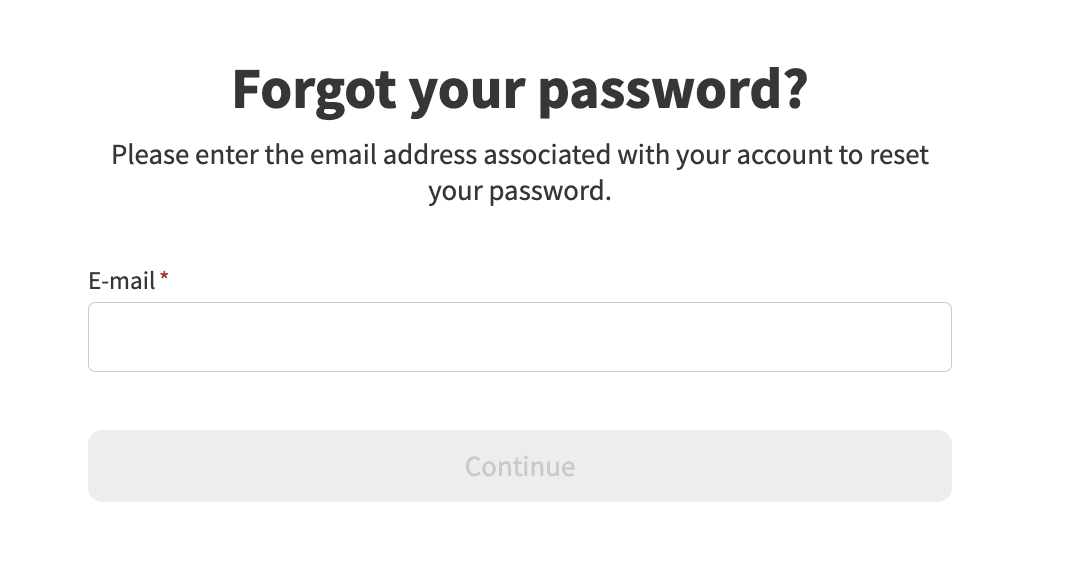This screenshot has width=1084, height=574.
Task: Click the disabled Continue button
Action: coord(520,466)
